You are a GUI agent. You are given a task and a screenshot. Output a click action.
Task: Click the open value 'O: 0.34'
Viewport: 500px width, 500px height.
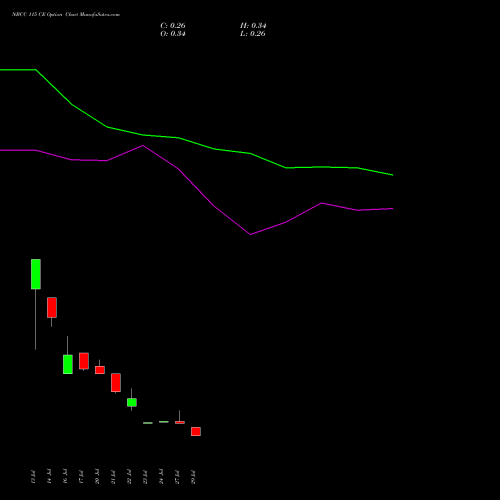[x=173, y=34]
